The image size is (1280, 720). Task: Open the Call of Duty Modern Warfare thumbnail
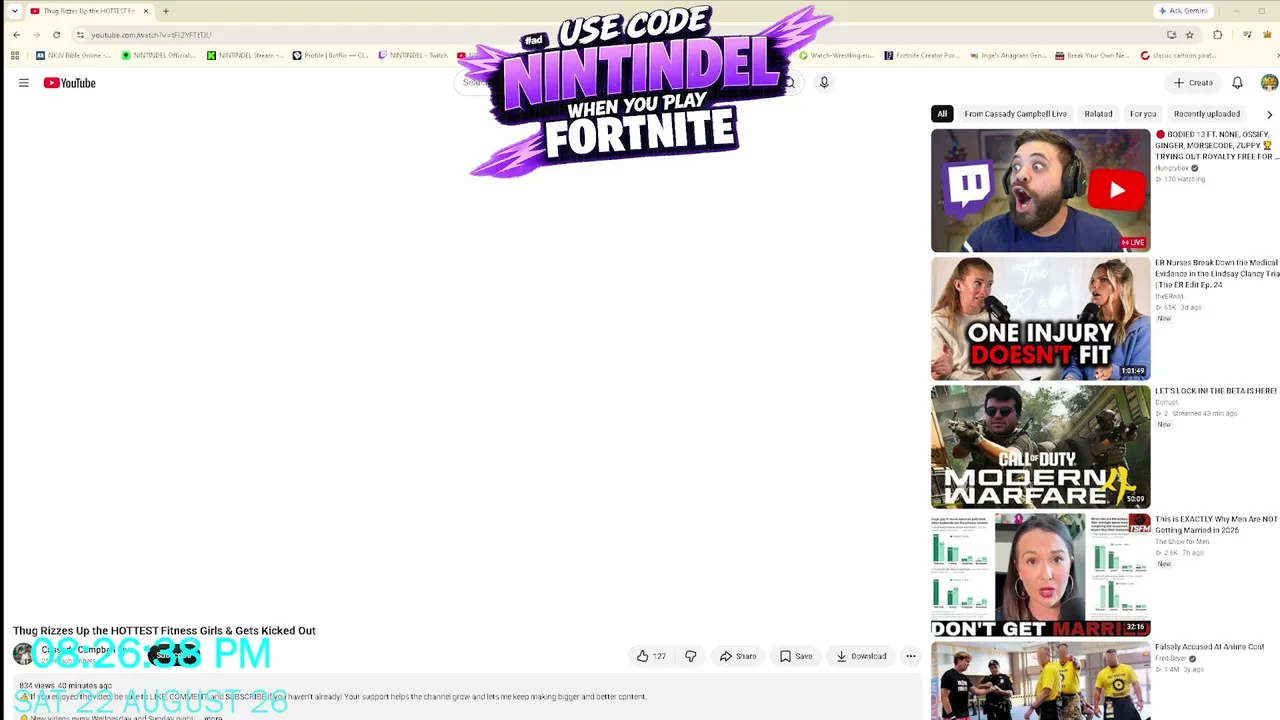click(x=1040, y=447)
